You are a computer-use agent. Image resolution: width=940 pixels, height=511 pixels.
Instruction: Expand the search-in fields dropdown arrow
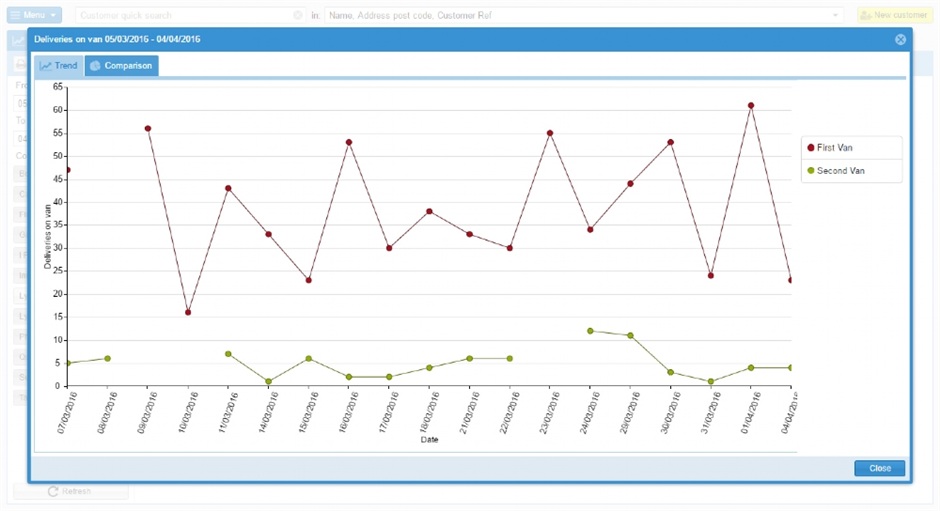836,16
